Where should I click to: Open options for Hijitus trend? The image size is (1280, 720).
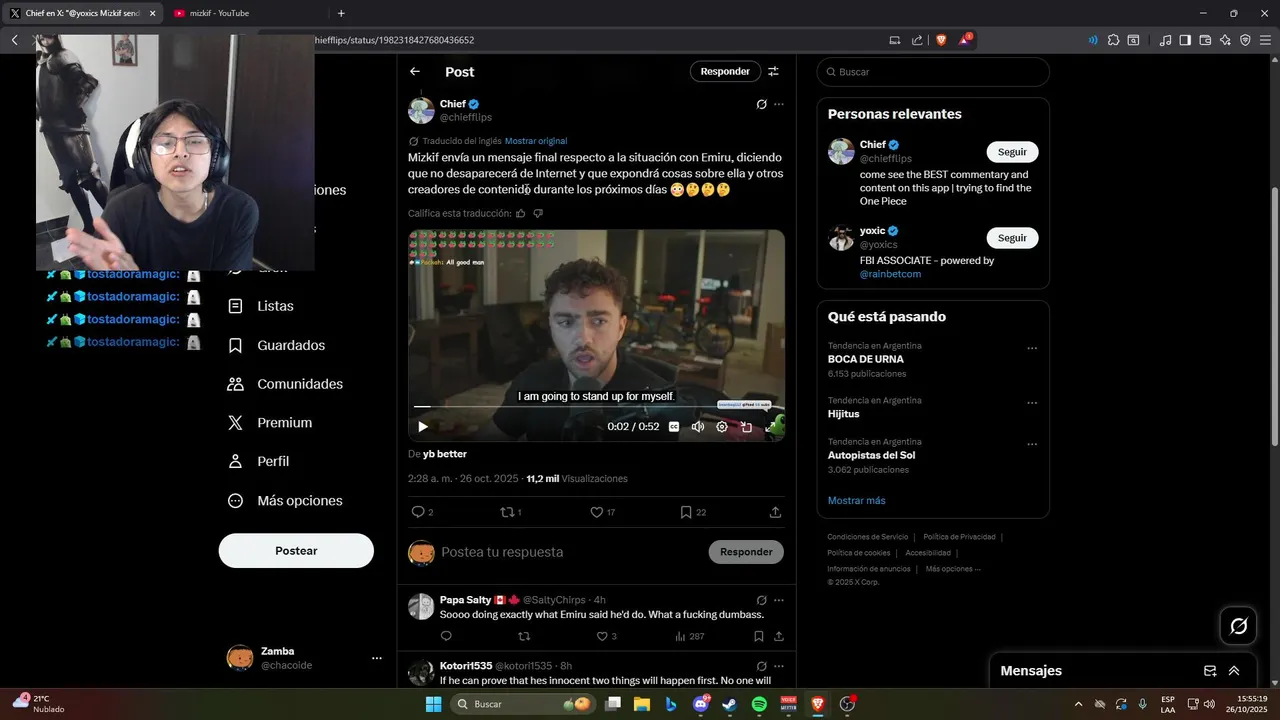[x=1032, y=404]
